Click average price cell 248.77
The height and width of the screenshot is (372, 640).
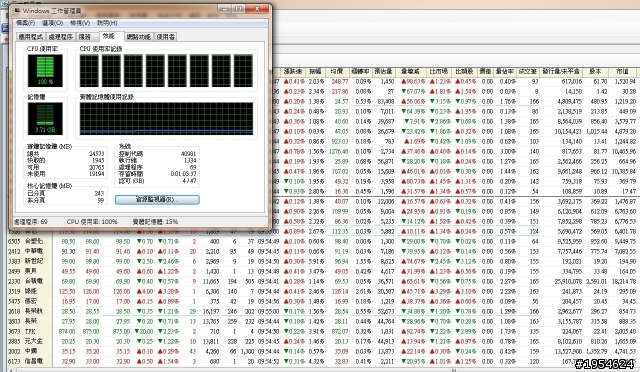pos(340,82)
